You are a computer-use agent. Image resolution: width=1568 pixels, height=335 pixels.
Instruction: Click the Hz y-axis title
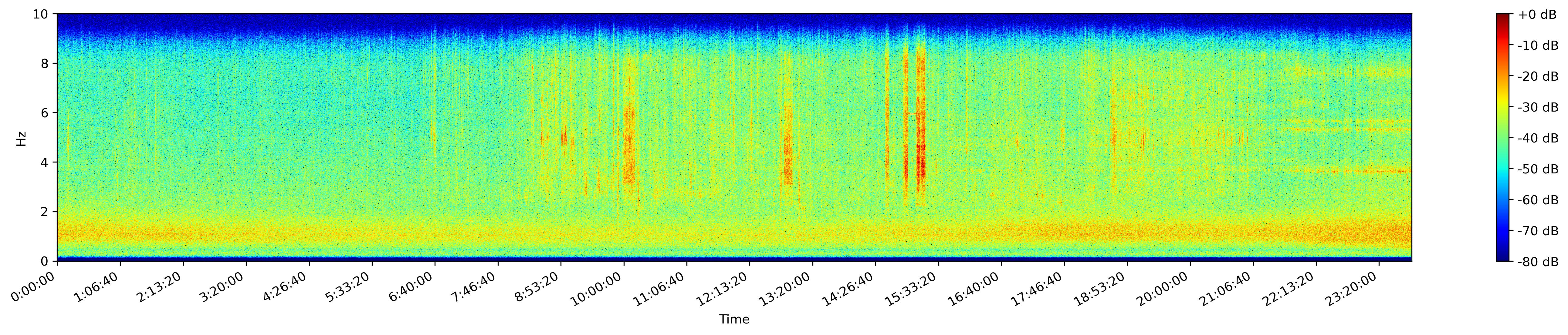21,137
